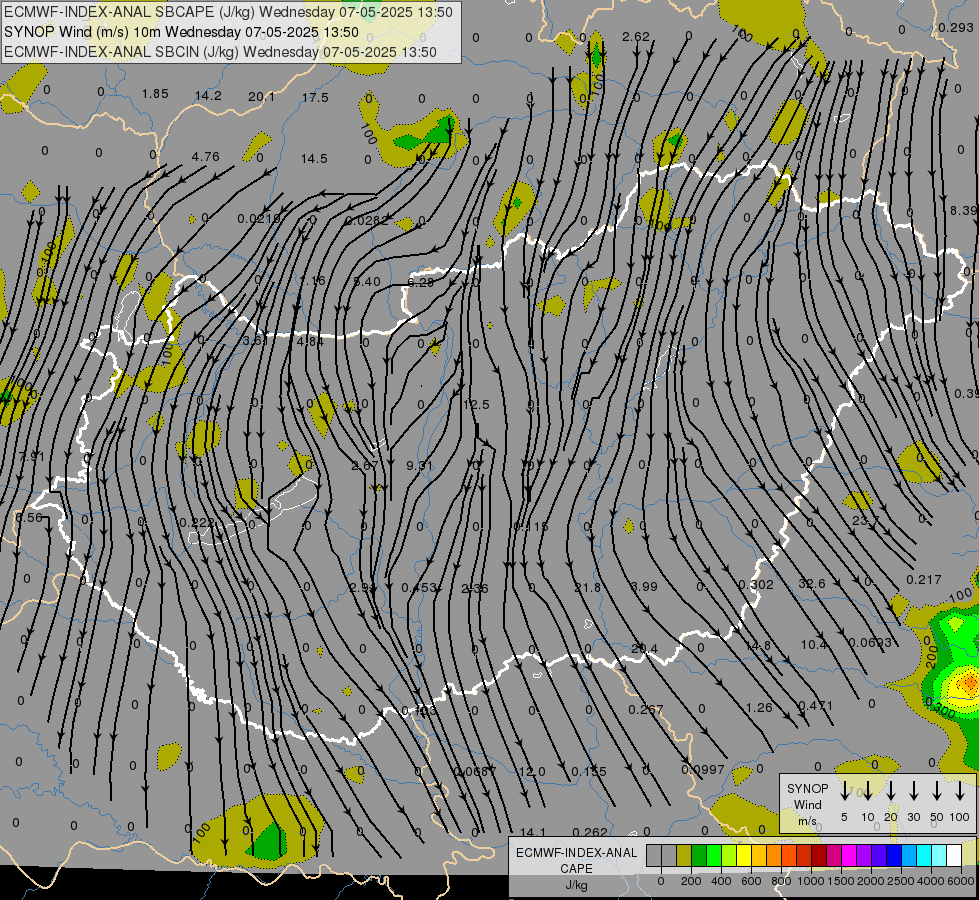Click the 0.217 map value
This screenshot has width=979, height=900.
tap(923, 580)
